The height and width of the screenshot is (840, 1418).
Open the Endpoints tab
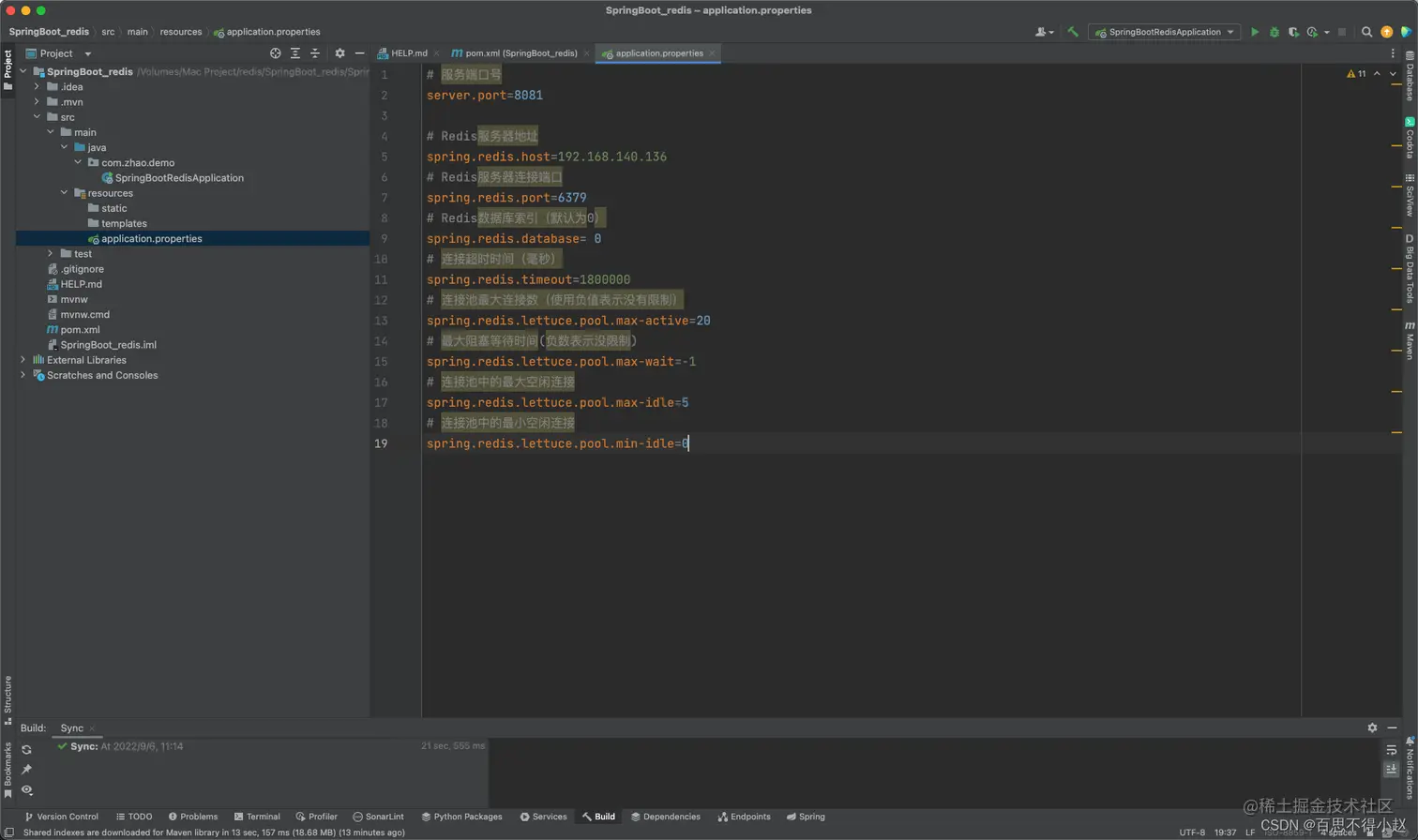tap(745, 817)
